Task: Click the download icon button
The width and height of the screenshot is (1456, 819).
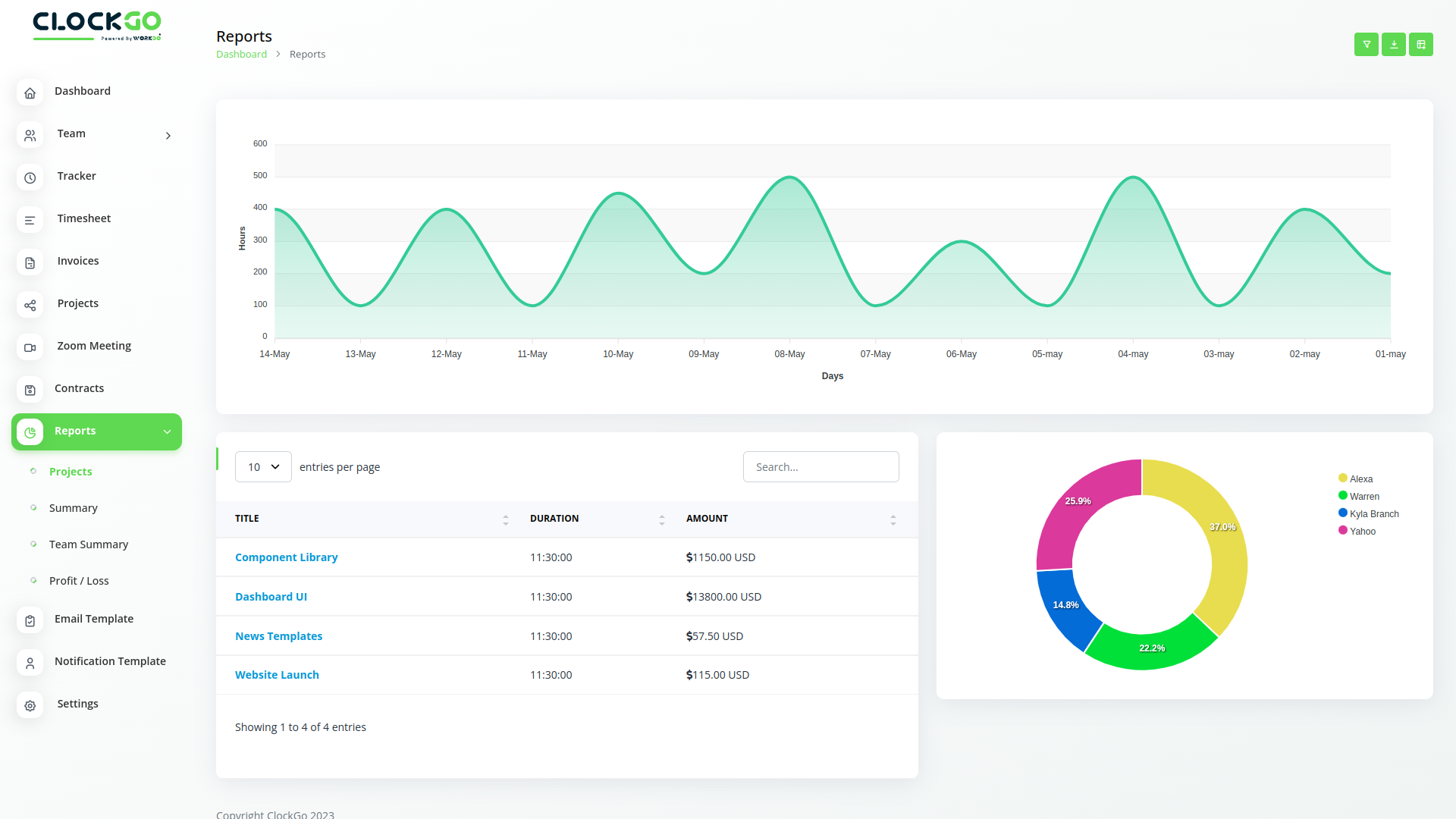Action: [x=1393, y=45]
